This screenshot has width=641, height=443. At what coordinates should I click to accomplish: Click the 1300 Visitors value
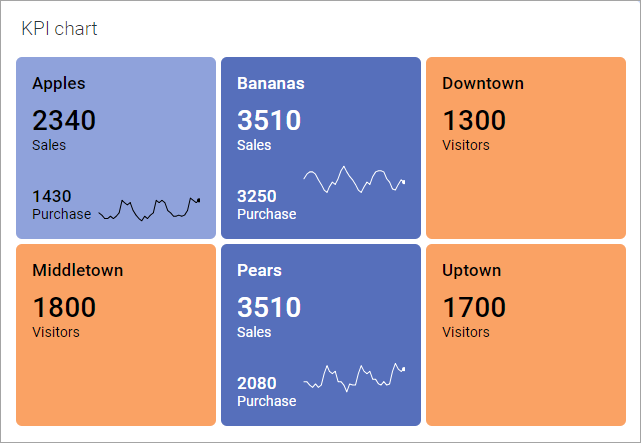[x=474, y=121]
